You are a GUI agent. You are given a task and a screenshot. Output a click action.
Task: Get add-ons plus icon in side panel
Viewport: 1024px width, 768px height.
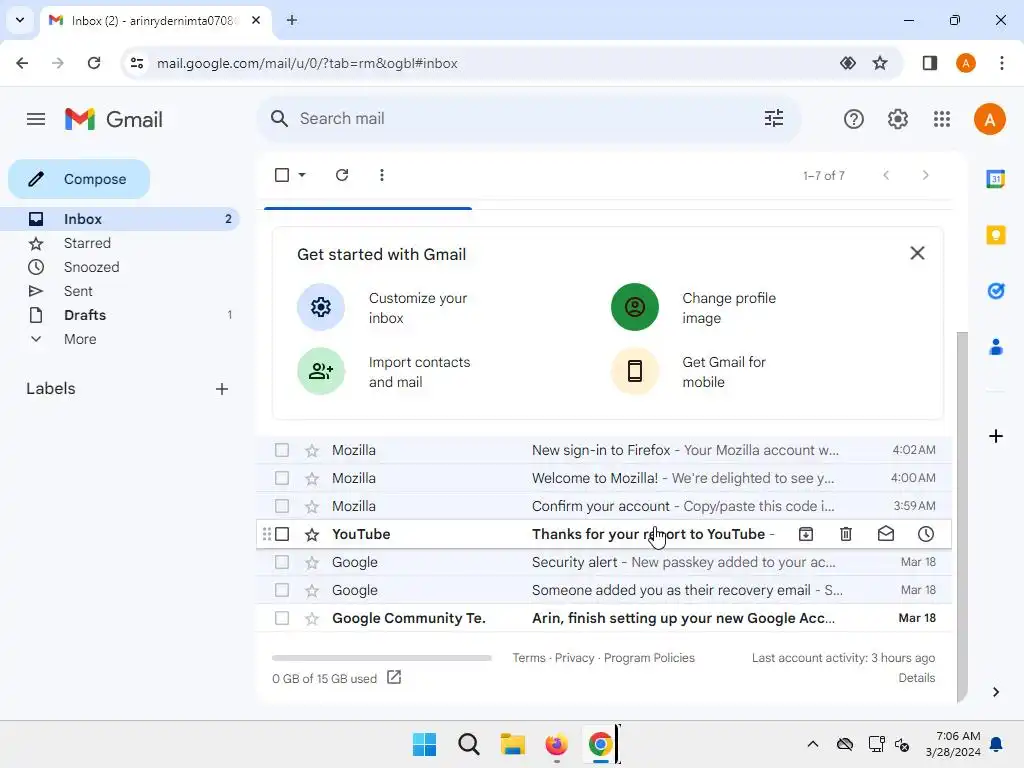coord(995,436)
